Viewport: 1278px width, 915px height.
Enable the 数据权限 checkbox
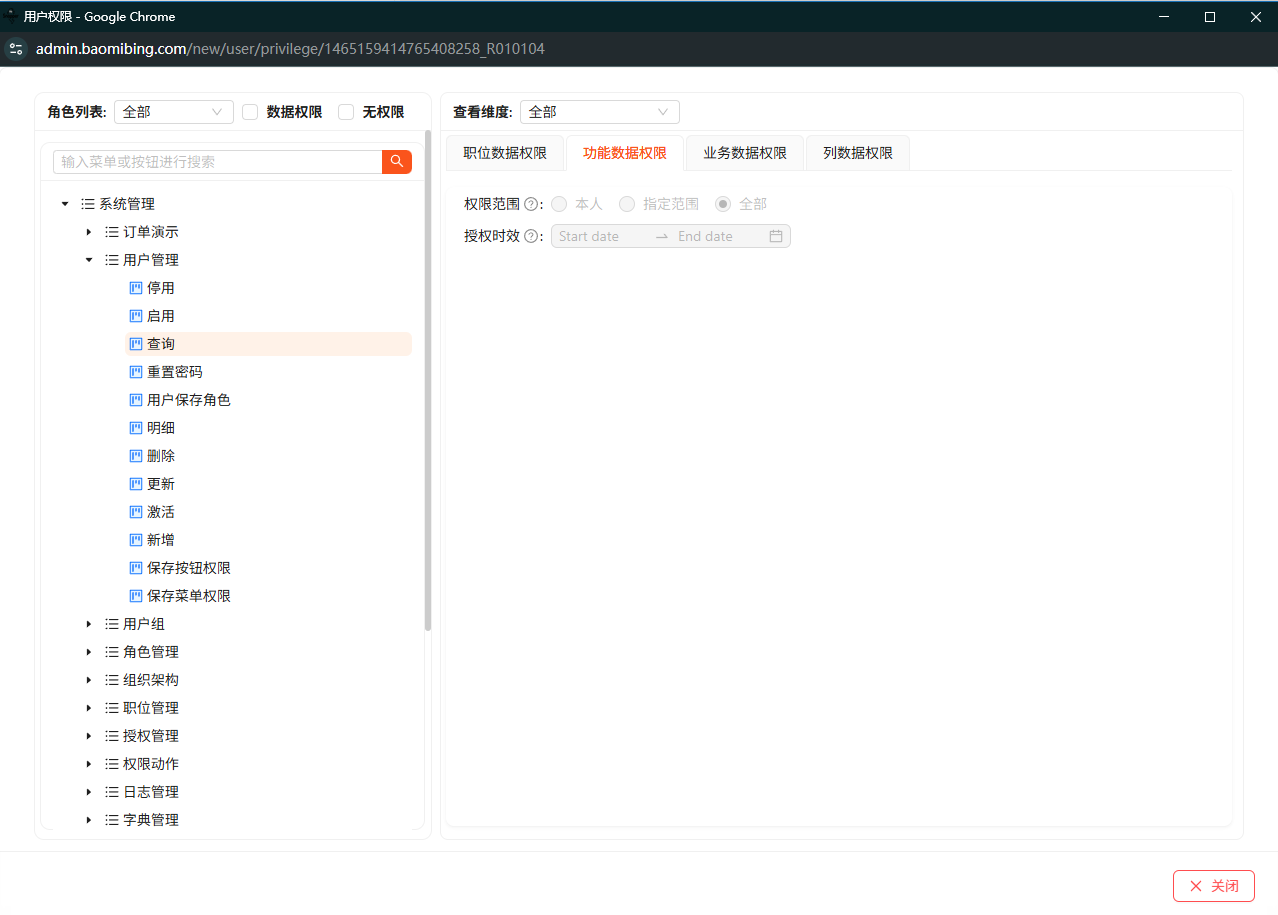251,112
